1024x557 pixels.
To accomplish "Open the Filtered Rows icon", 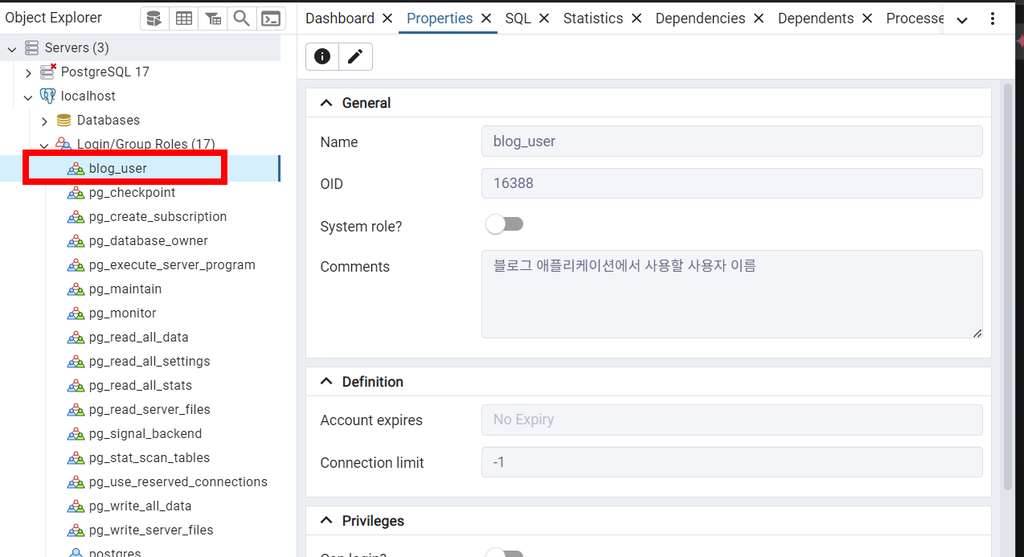I will coord(213,18).
